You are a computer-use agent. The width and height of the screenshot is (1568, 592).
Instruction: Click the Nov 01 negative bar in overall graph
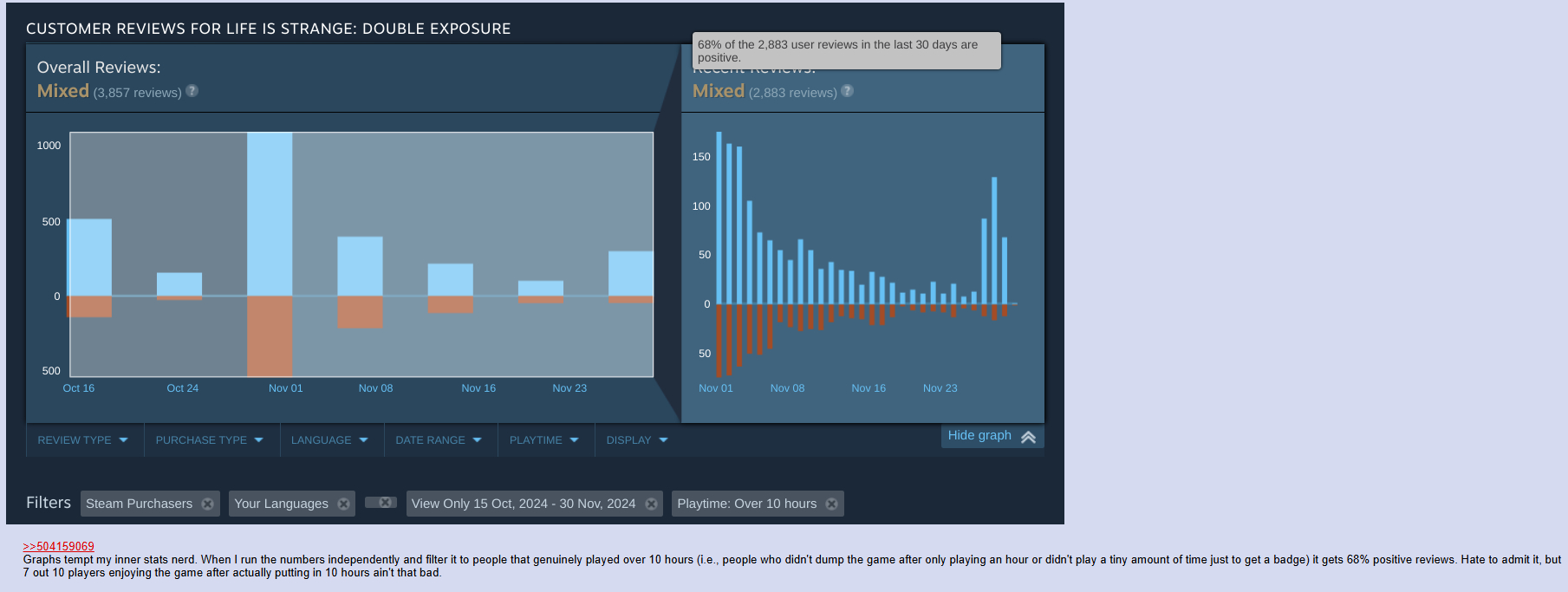coord(270,336)
